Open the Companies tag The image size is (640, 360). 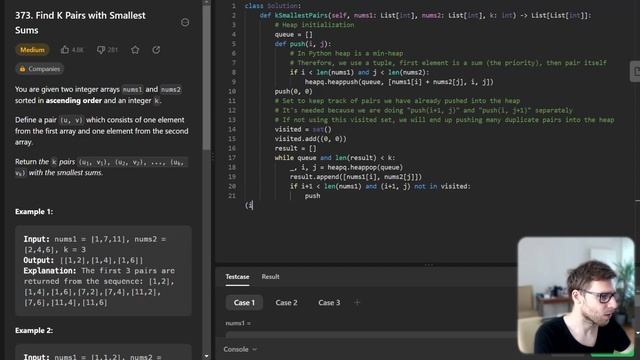click(40, 69)
